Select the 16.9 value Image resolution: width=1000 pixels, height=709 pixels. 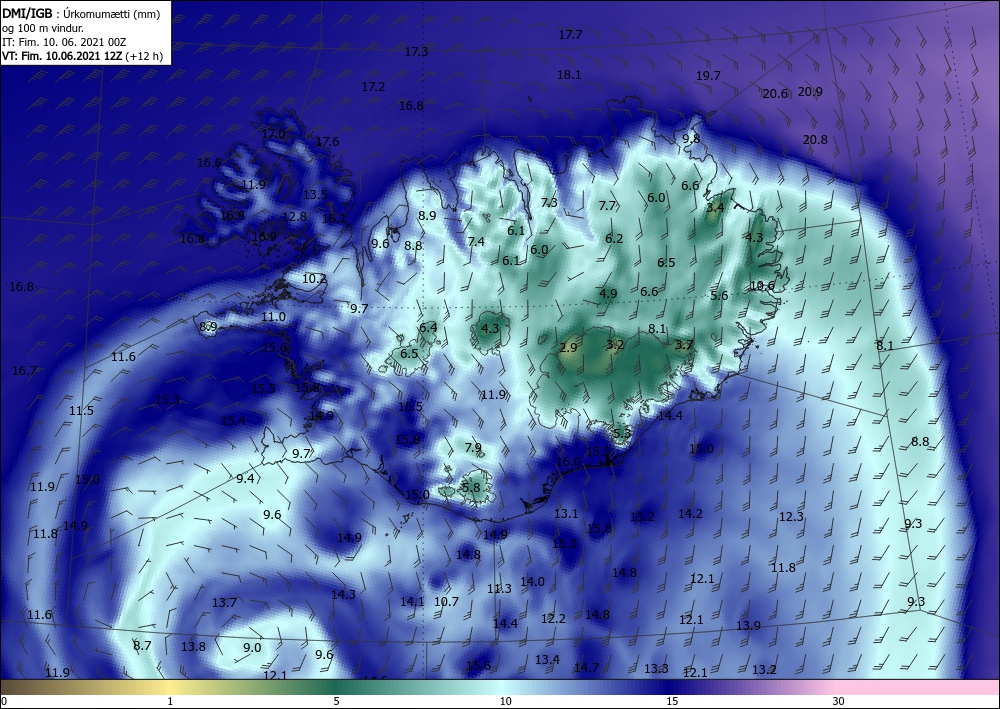coord(263,237)
